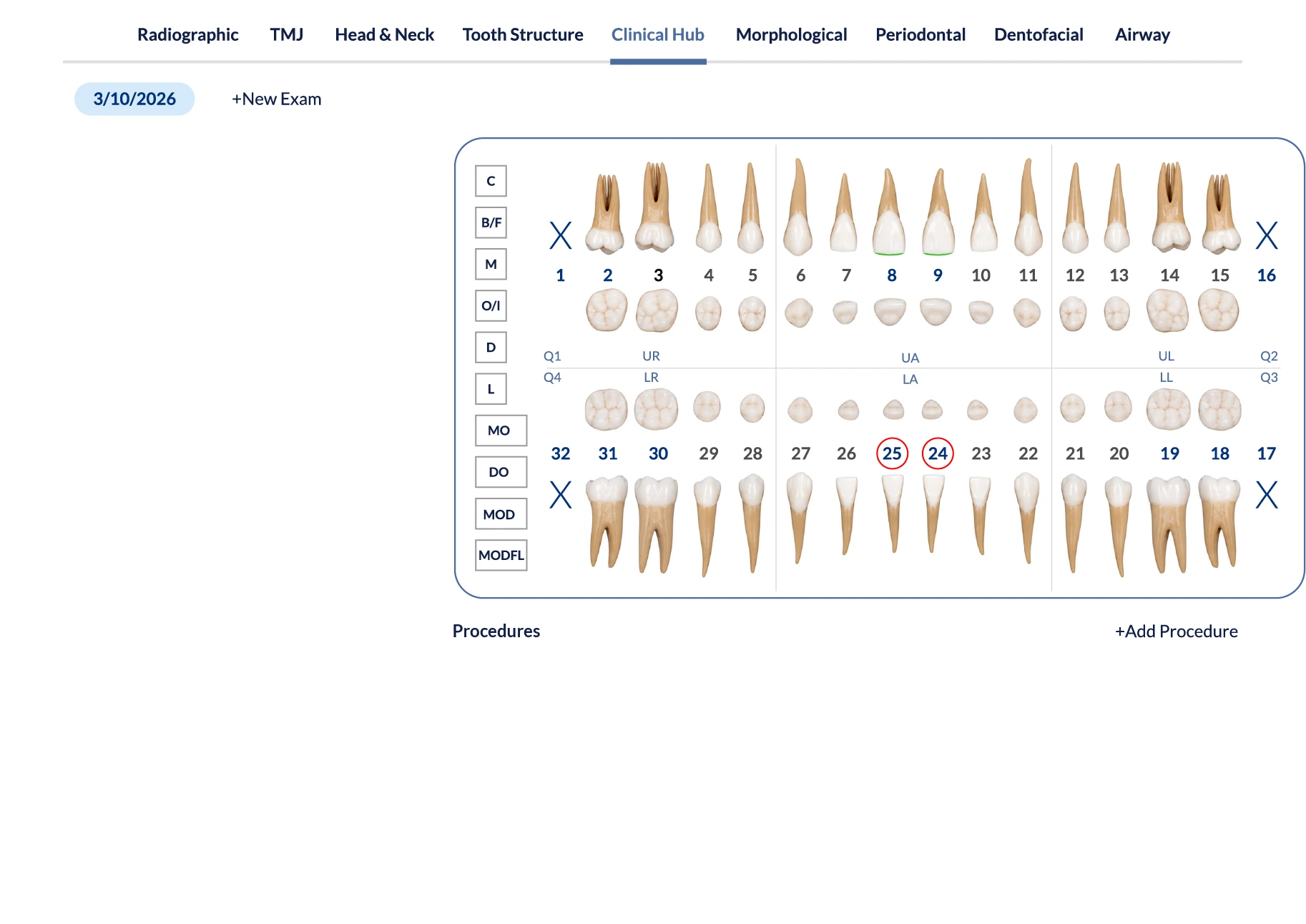Screen dimensions: 1306x924
Task: Click tooth 31 occlusal surface image
Action: [607, 409]
